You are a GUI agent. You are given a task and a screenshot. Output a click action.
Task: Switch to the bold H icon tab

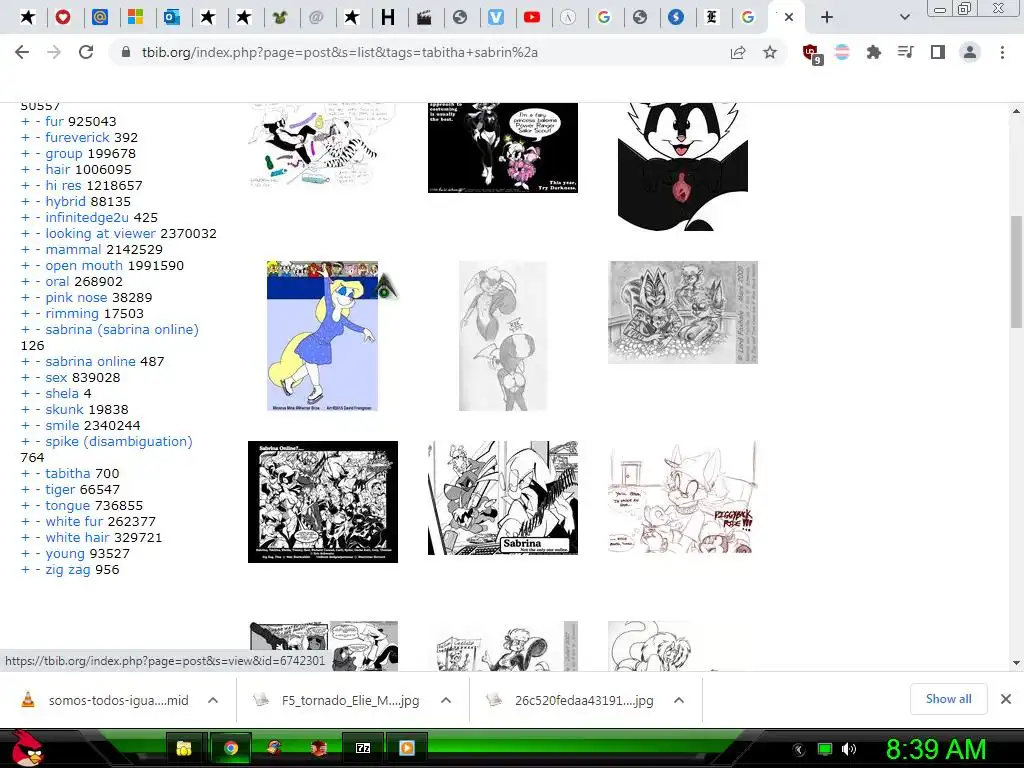click(388, 18)
